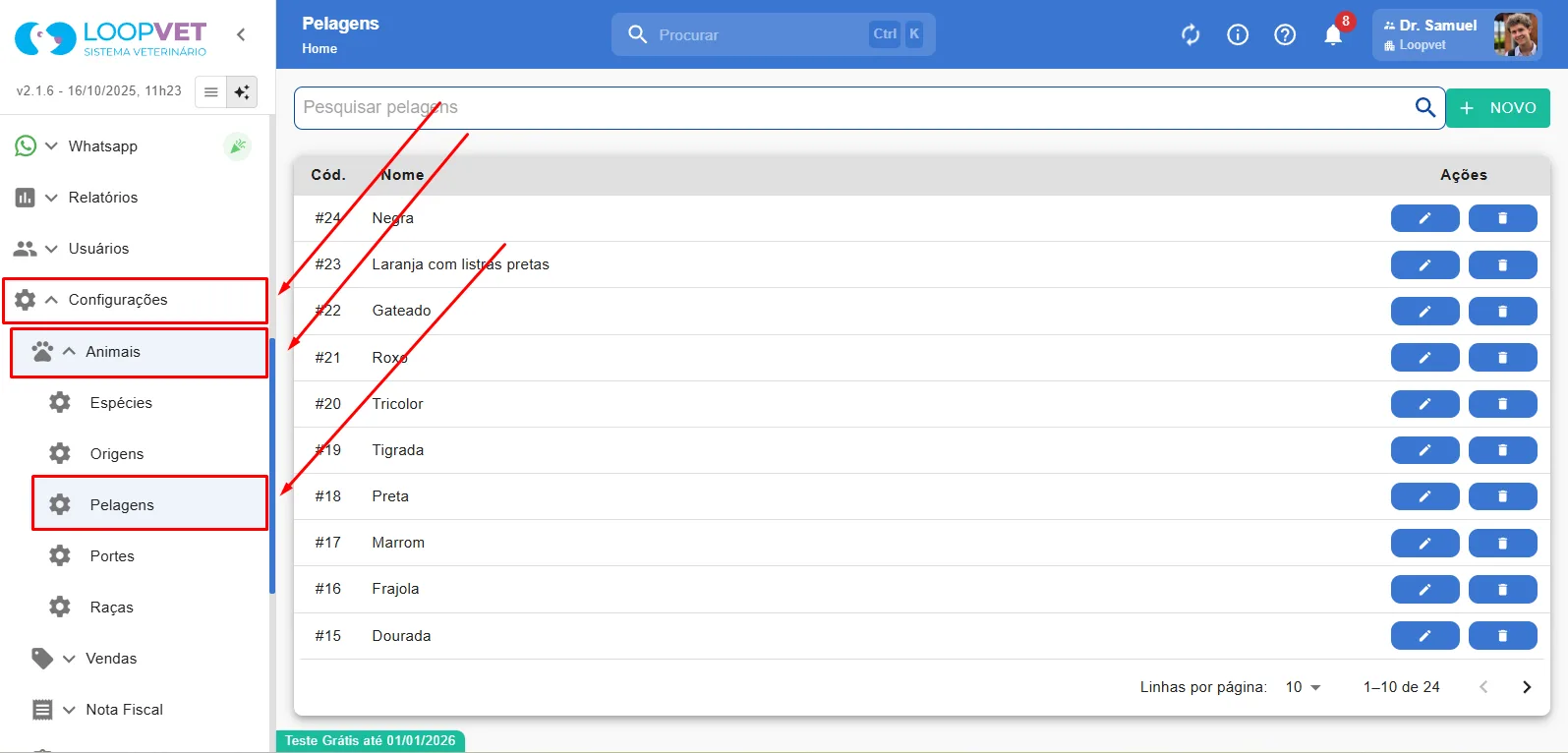Click the sparkle AI icon button

tap(242, 91)
